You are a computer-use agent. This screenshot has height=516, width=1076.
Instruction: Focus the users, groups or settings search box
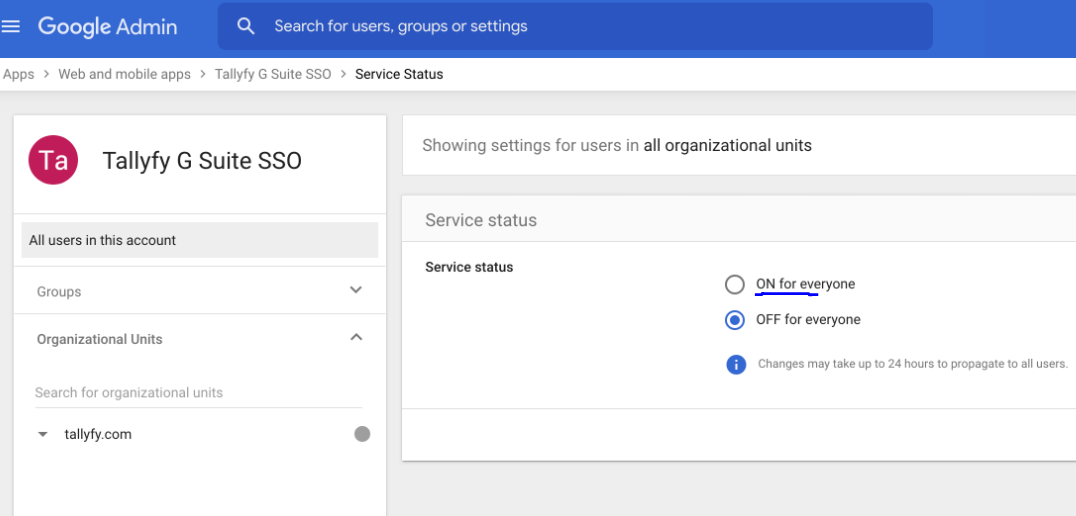pos(575,26)
